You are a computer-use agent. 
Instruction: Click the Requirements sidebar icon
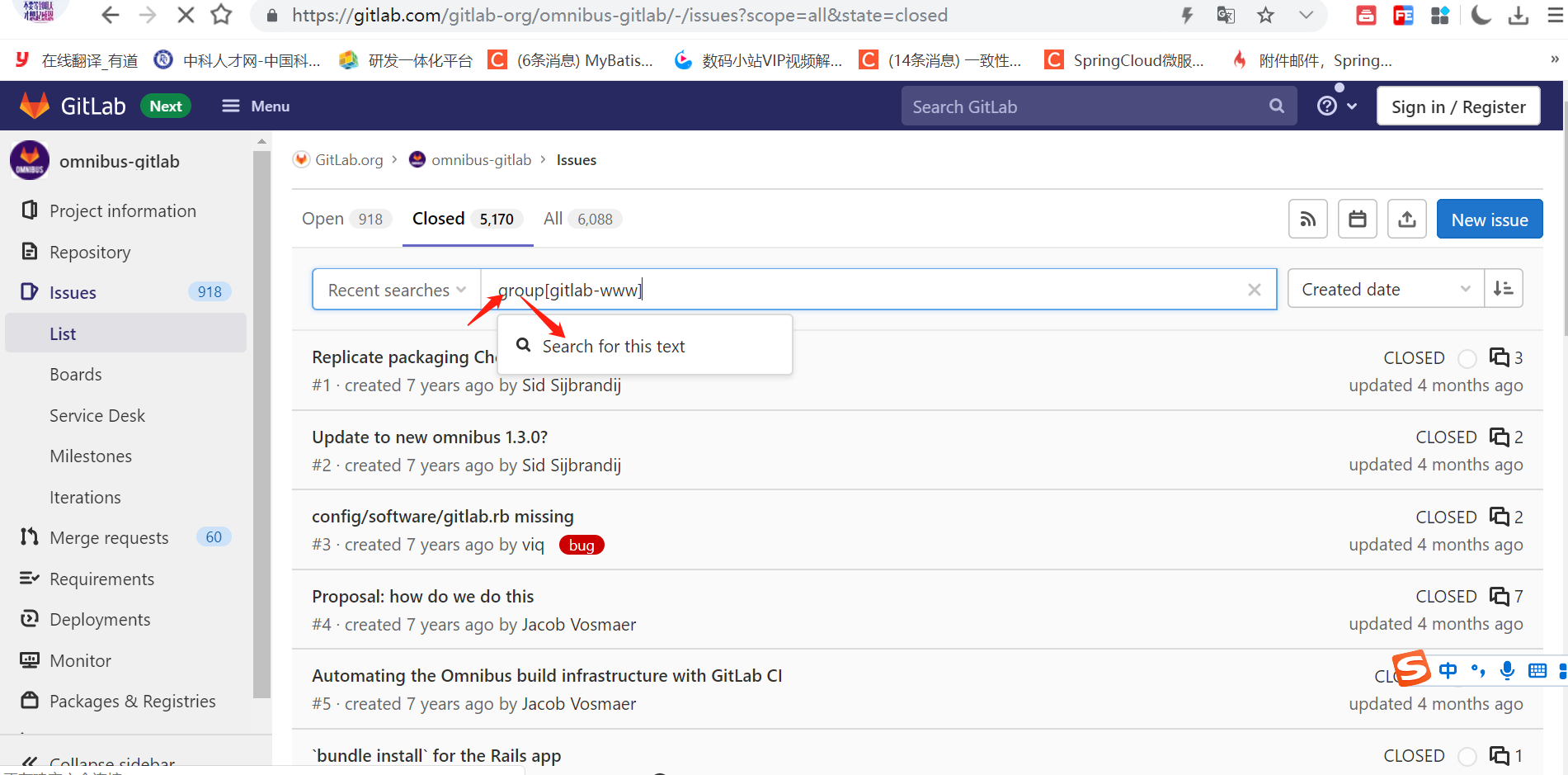30,578
